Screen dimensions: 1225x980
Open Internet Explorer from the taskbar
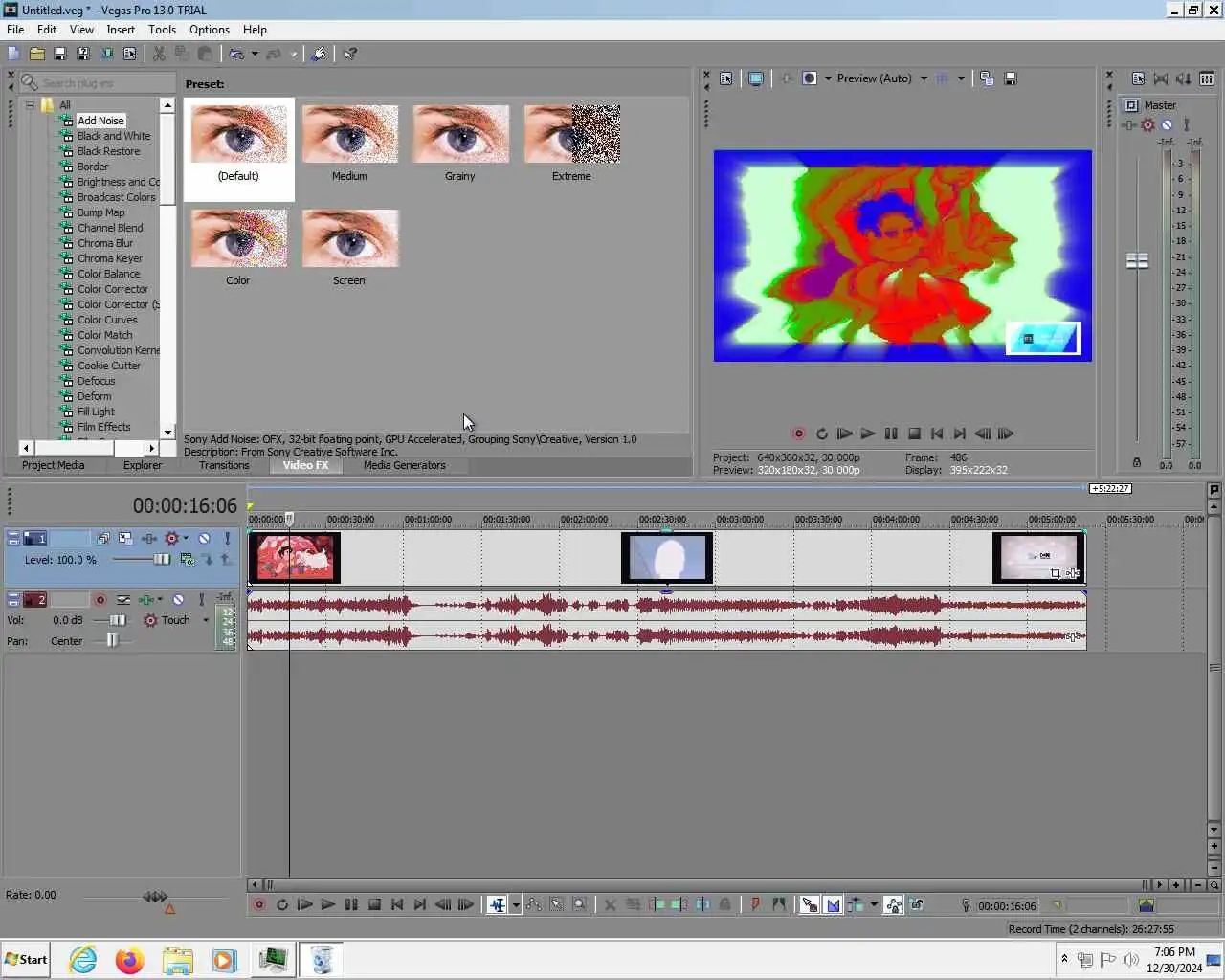[x=83, y=960]
